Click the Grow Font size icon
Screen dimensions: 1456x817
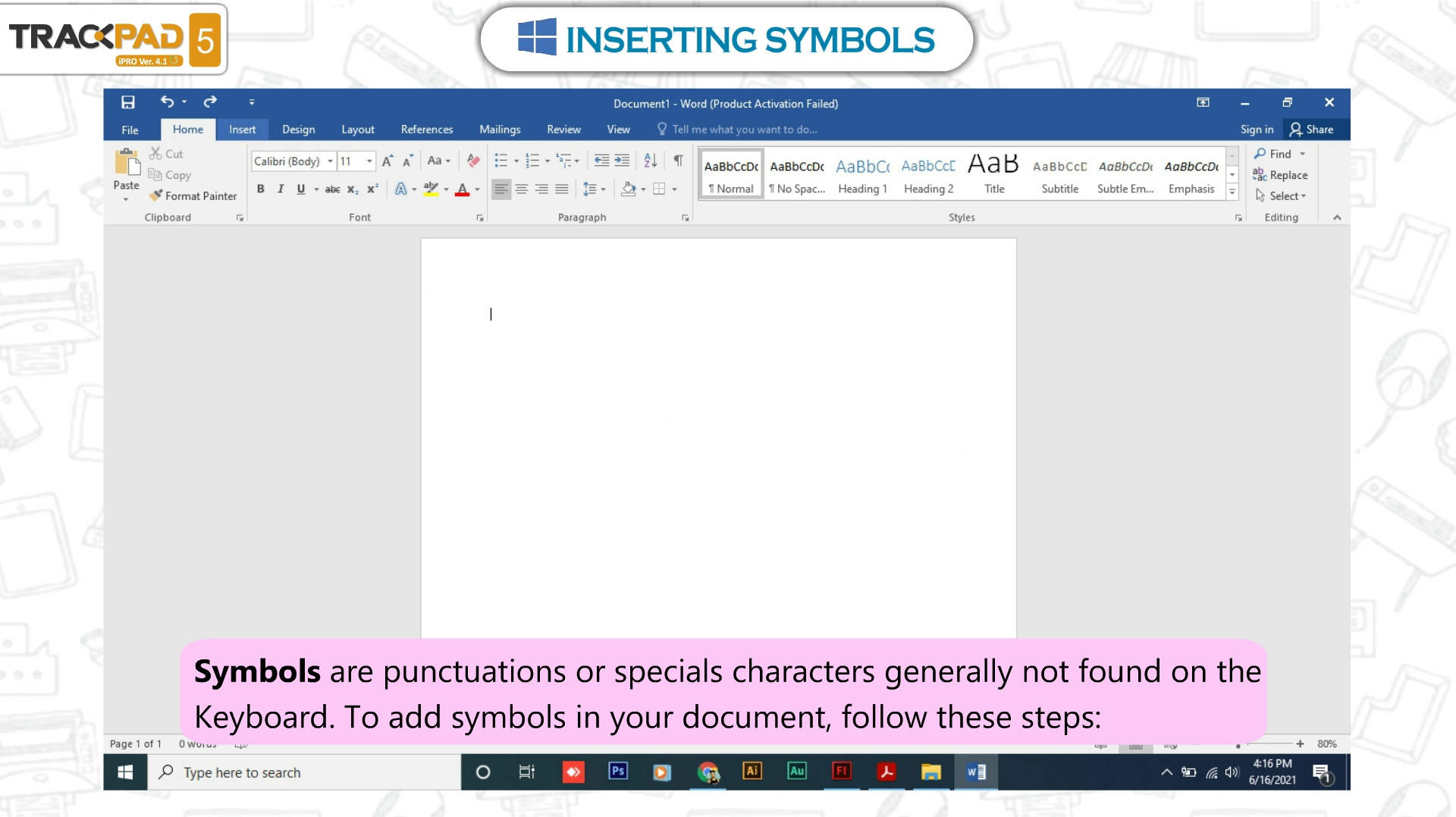[388, 161]
